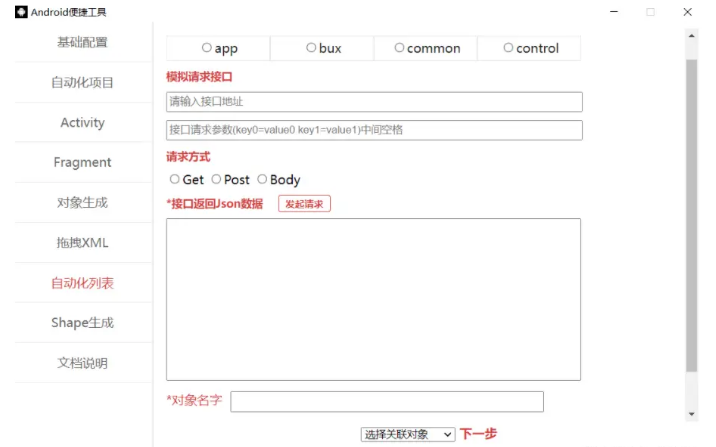Switch to the Fragment sidebar item
Viewport: 716px width, 447px height.
pyautogui.click(x=82, y=162)
